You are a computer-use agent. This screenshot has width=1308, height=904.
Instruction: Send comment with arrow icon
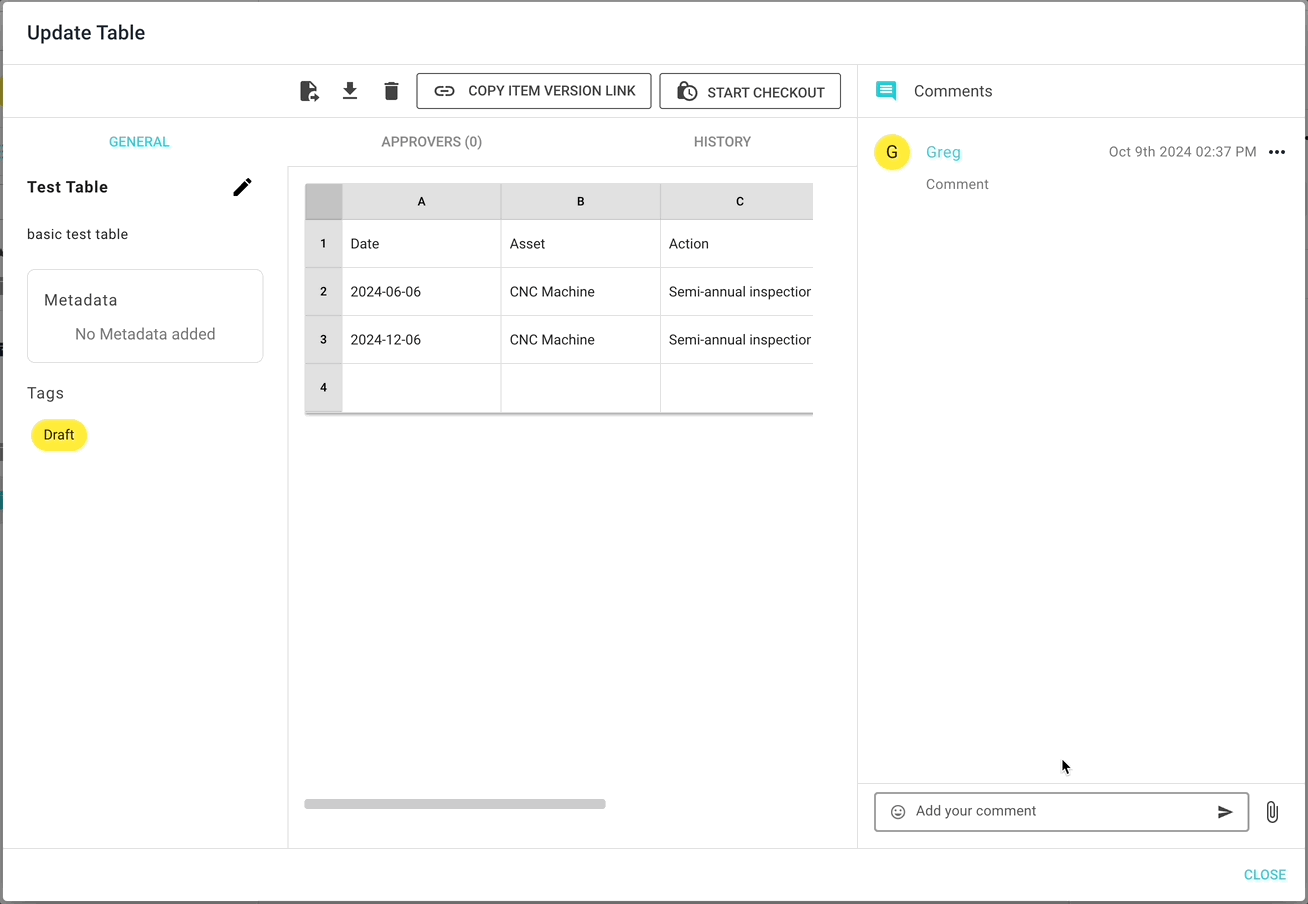pos(1225,812)
